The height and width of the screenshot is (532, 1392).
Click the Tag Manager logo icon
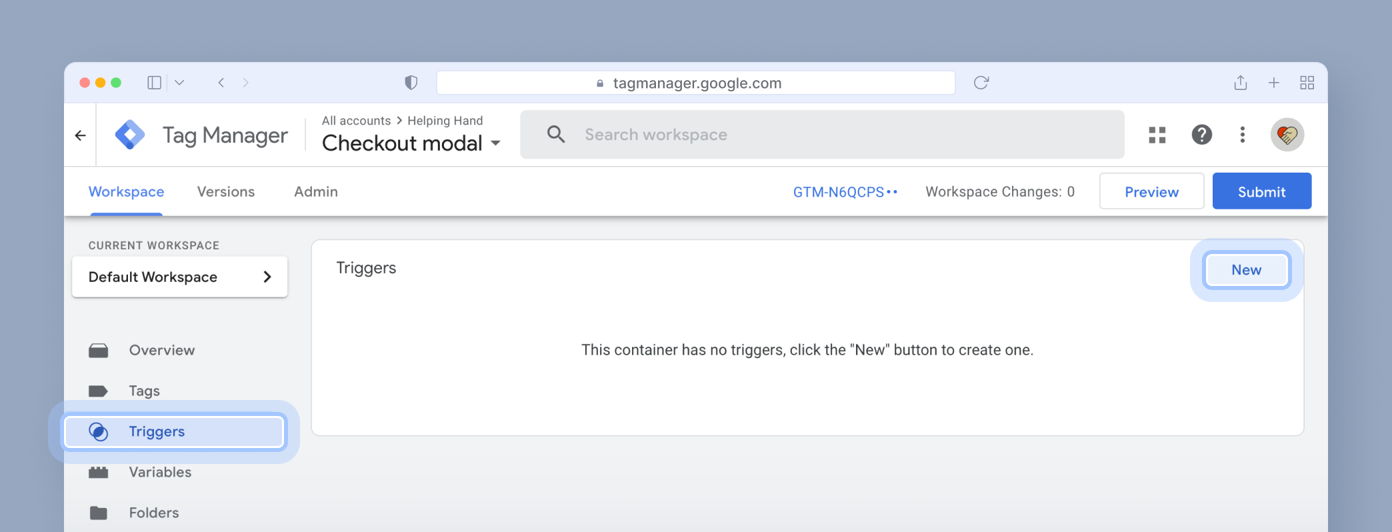tap(130, 135)
